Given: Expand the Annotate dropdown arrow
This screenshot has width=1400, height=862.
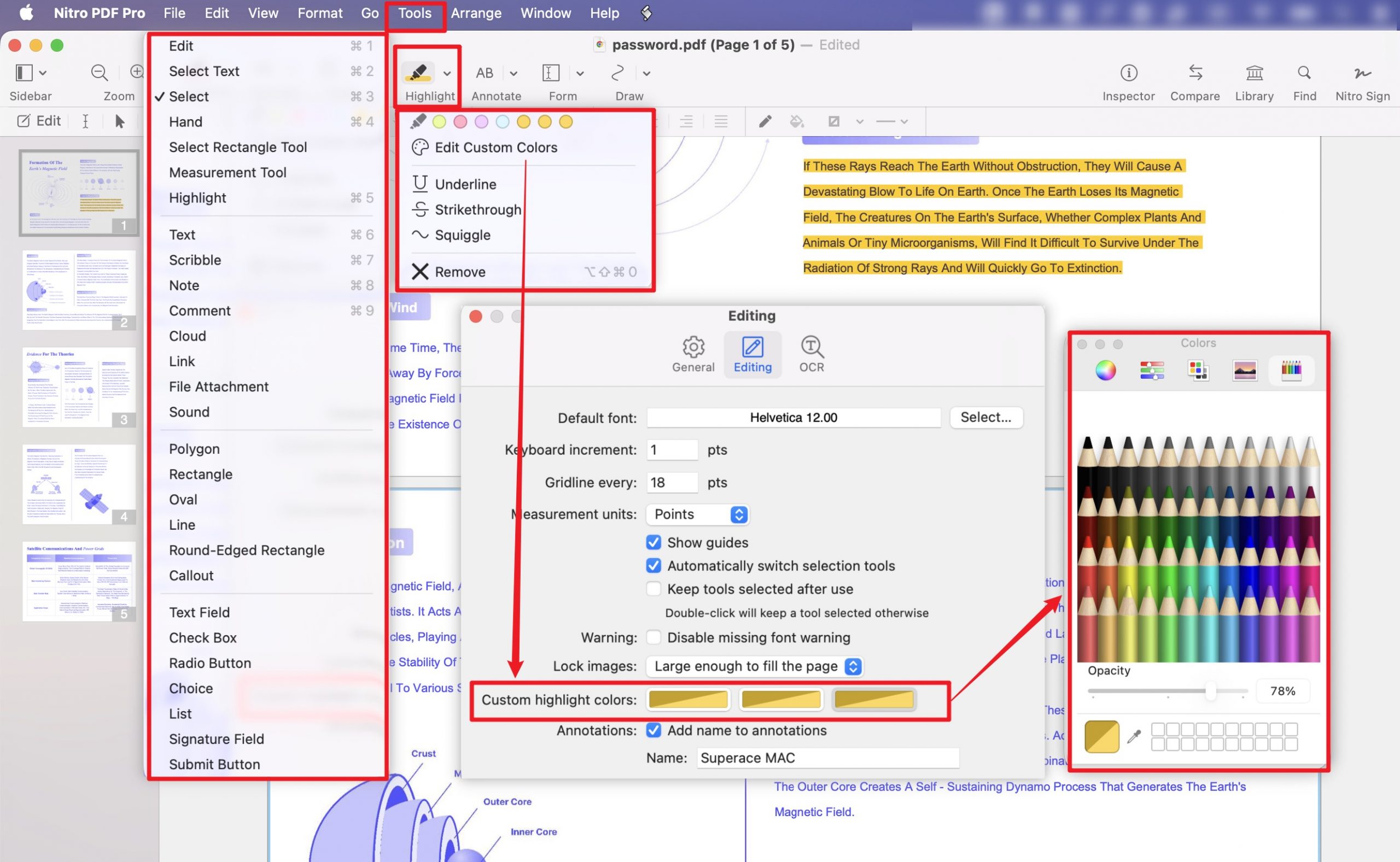Looking at the screenshot, I should click(513, 74).
